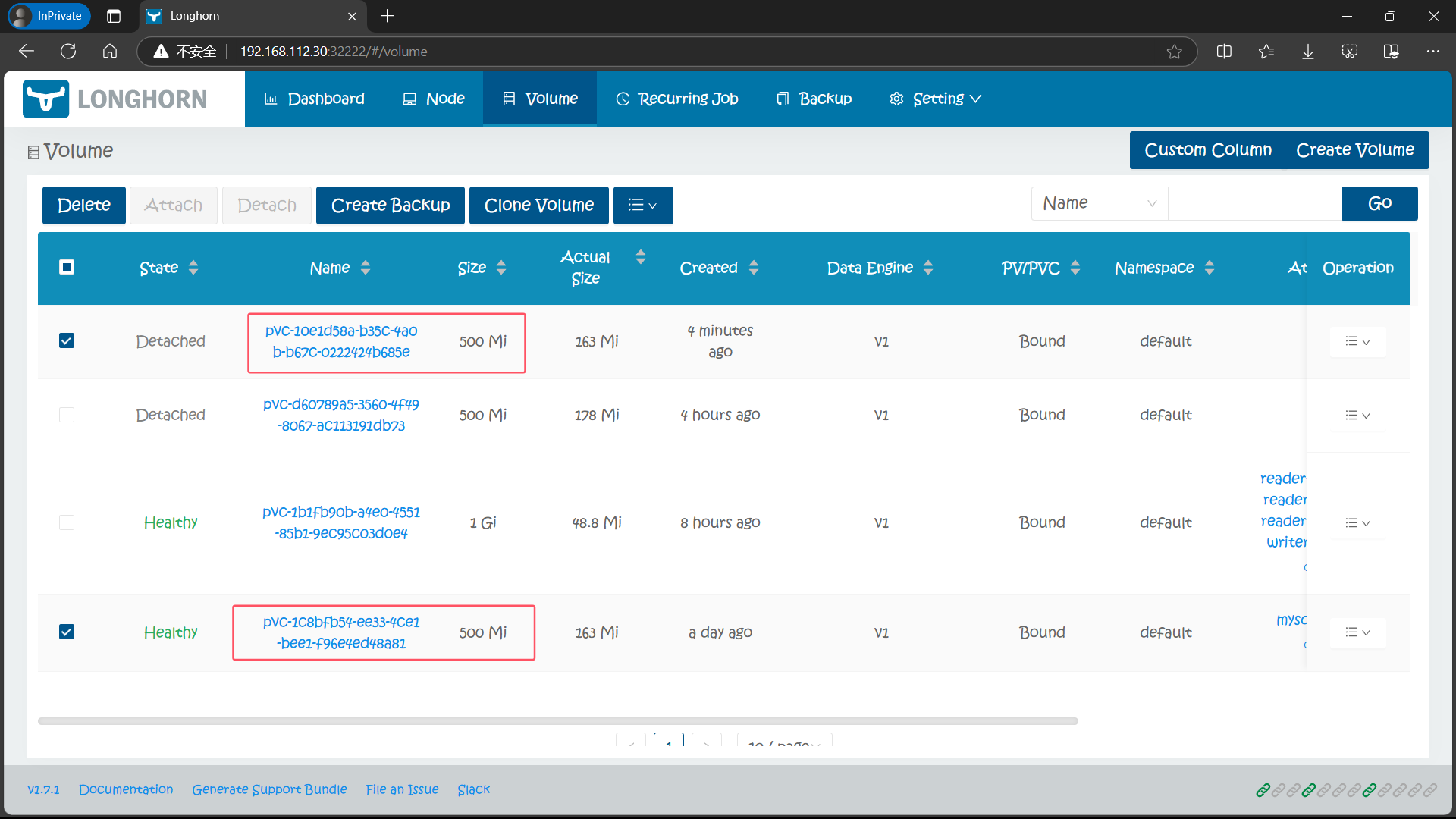Click the Go search button
Image resolution: width=1456 pixels, height=819 pixels.
click(x=1380, y=203)
